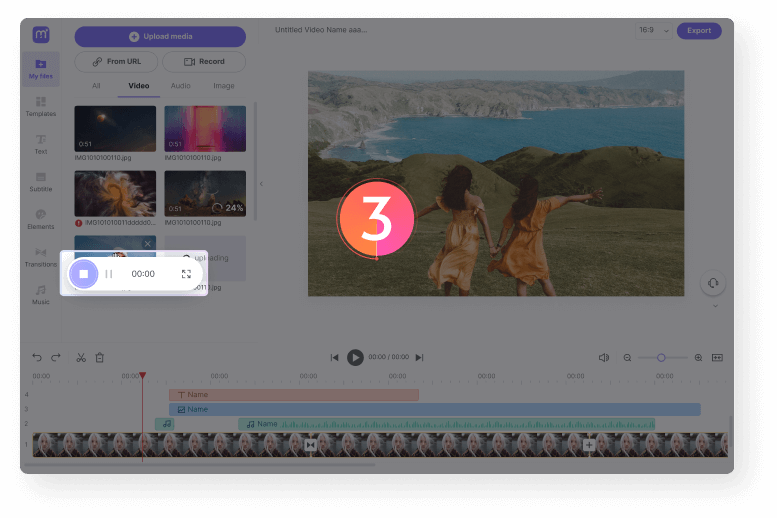Pause the recording
This screenshot has width=777, height=518.
(x=109, y=274)
